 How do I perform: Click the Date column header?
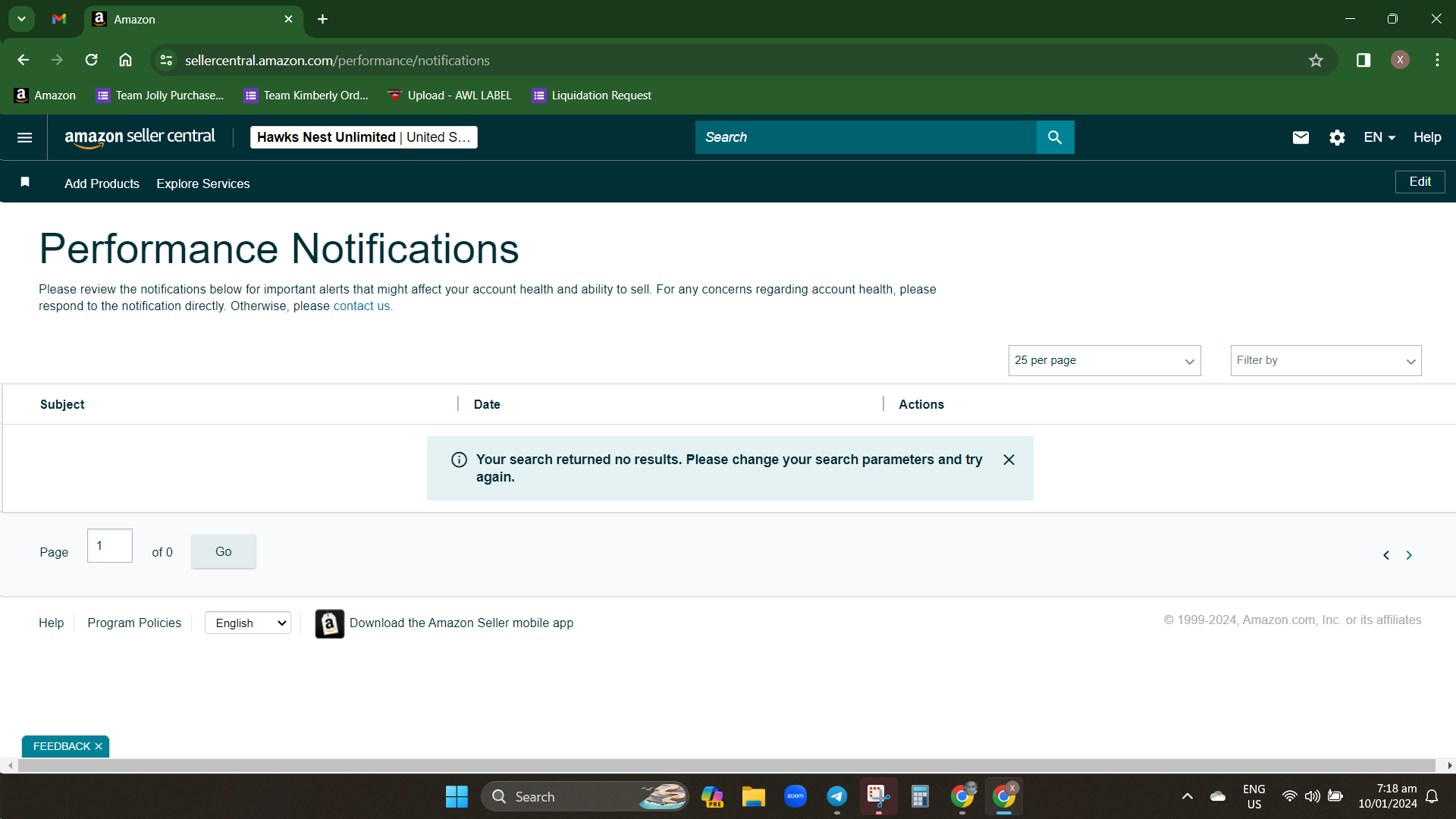click(487, 404)
